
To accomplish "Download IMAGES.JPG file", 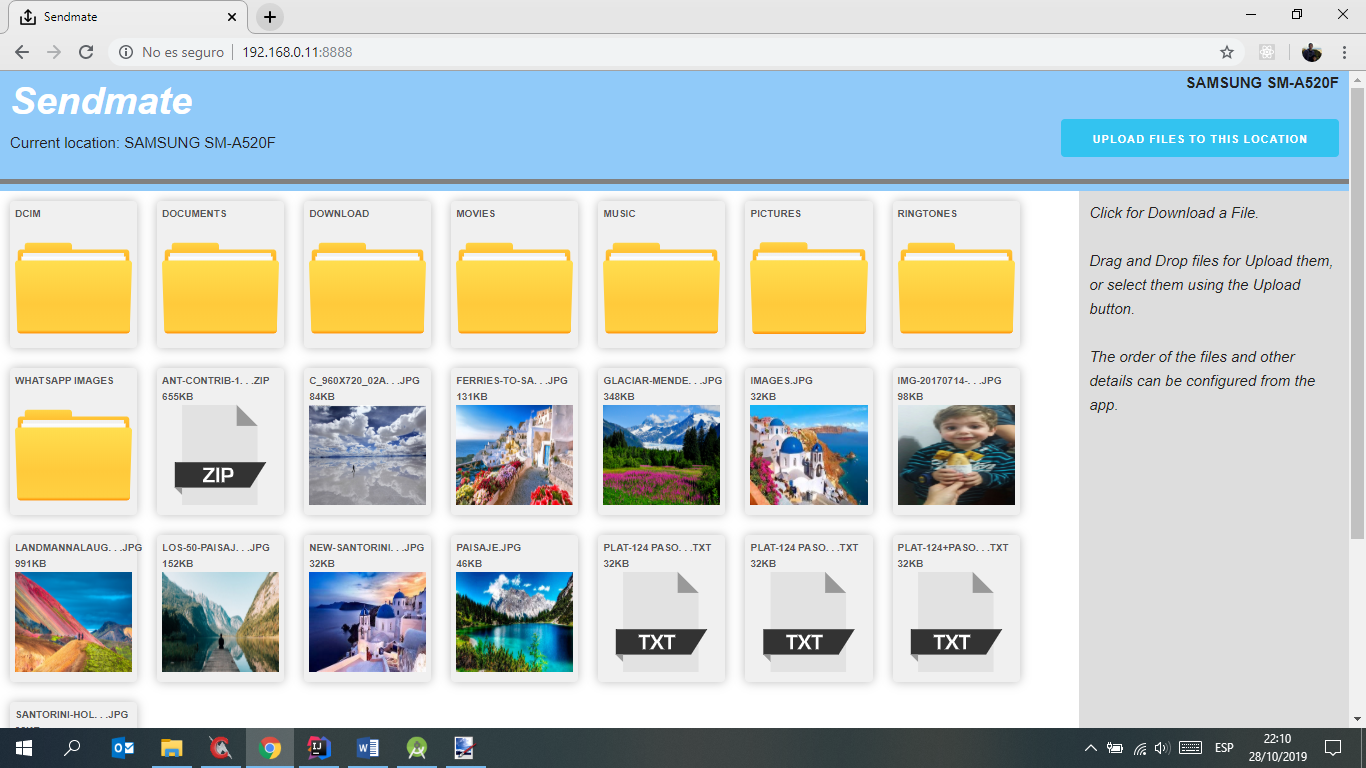I will [x=808, y=442].
